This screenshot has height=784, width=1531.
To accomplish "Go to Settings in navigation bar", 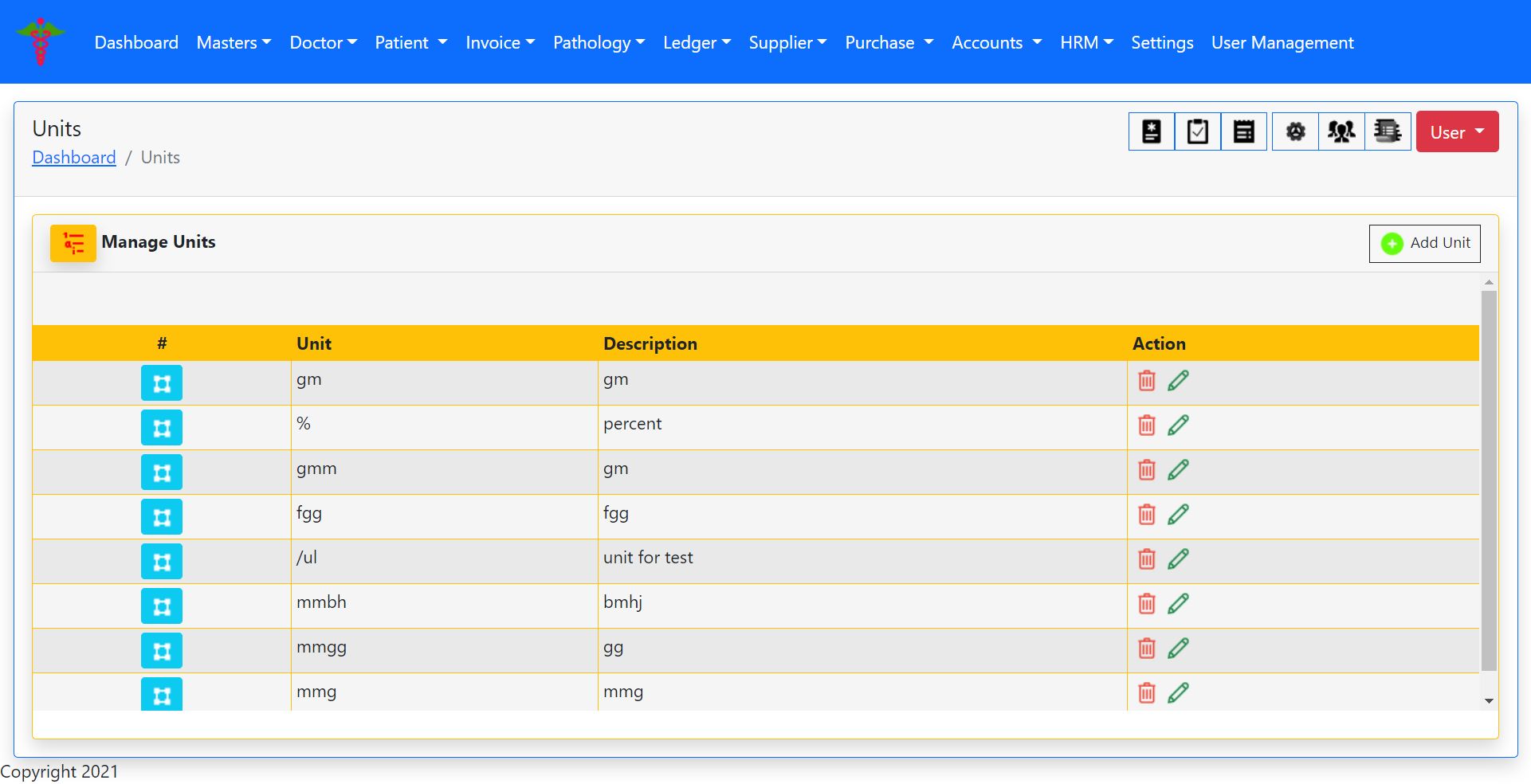I will point(1161,43).
